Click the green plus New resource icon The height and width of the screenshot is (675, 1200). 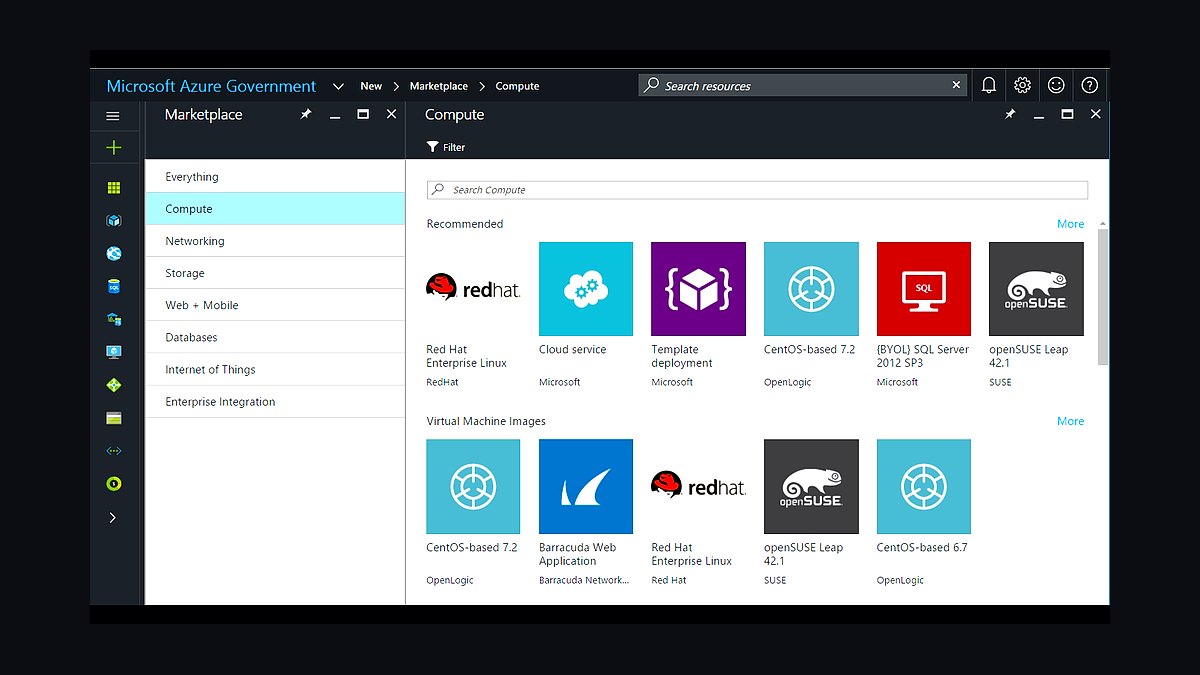(x=114, y=148)
